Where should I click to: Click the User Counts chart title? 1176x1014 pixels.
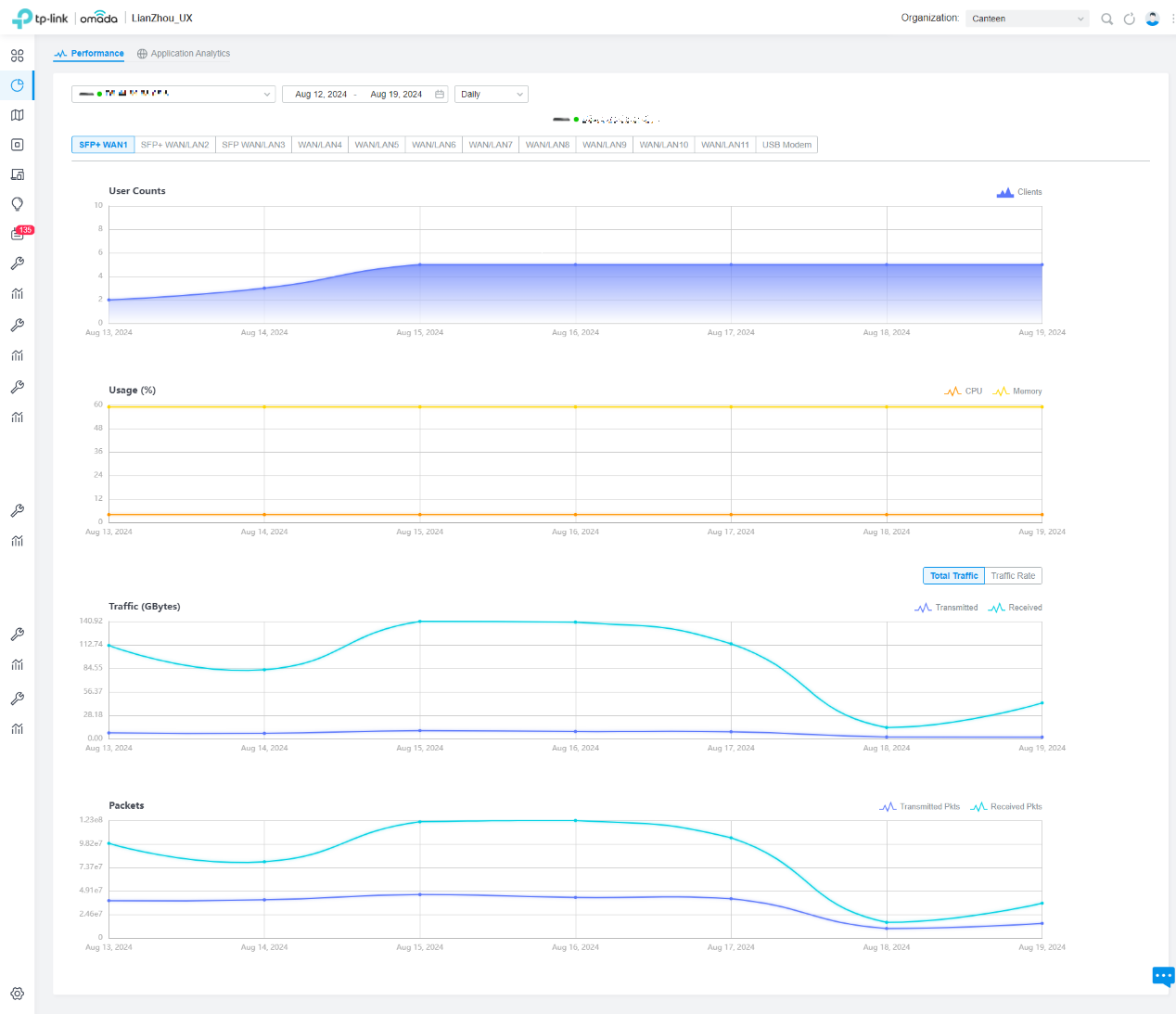click(x=137, y=191)
